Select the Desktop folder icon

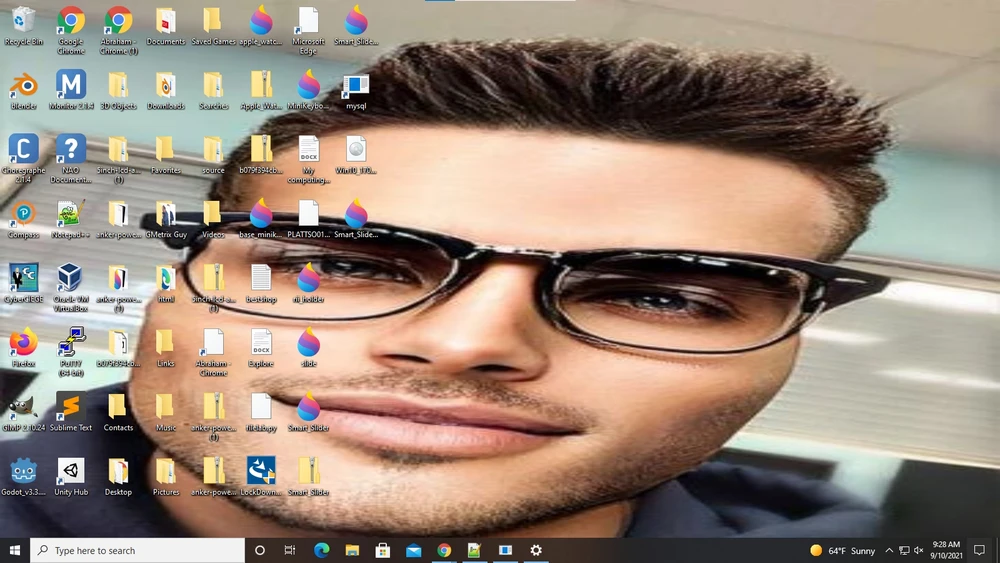[x=119, y=477]
